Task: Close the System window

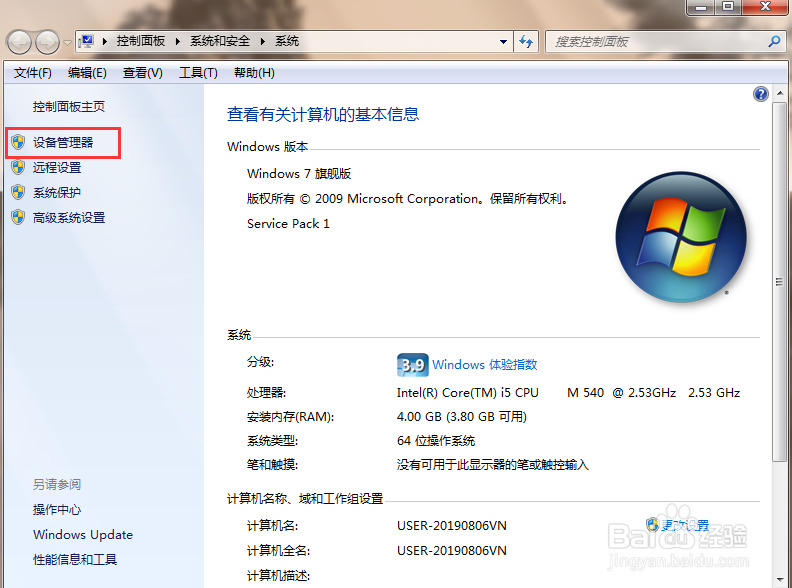Action: [x=765, y=7]
